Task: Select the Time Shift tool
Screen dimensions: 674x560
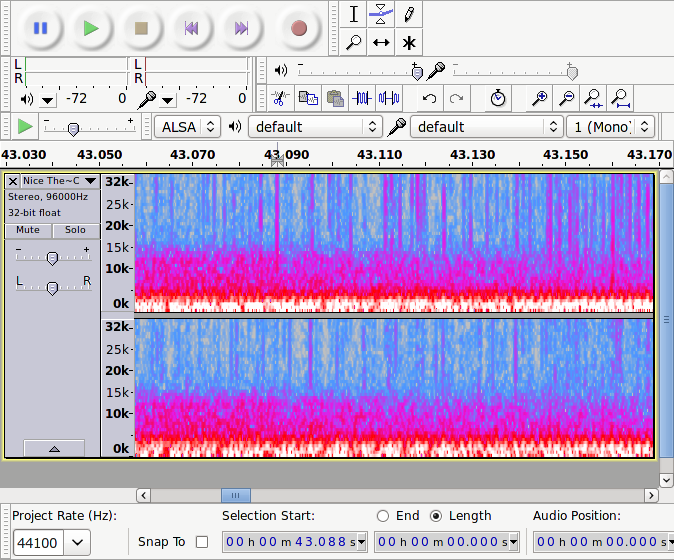Action: [381, 43]
